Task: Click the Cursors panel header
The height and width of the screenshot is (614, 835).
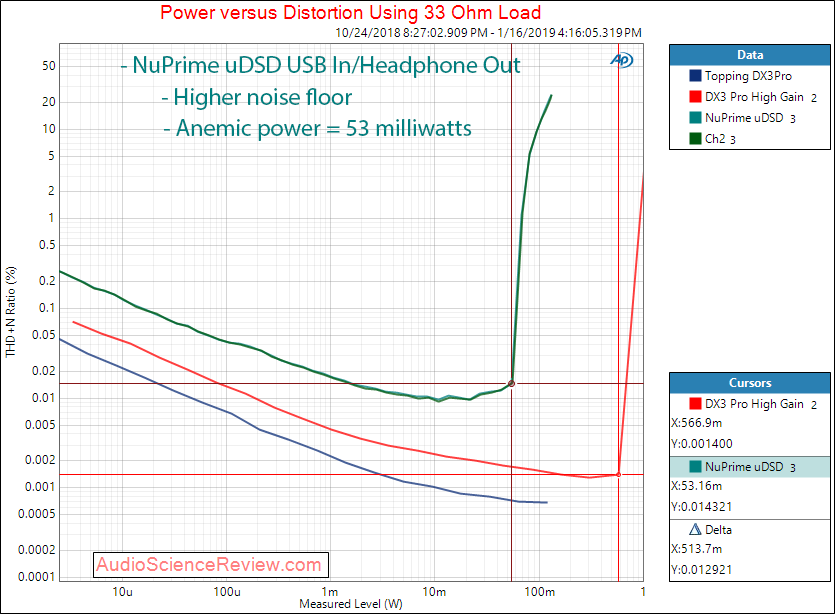Action: pos(750,383)
